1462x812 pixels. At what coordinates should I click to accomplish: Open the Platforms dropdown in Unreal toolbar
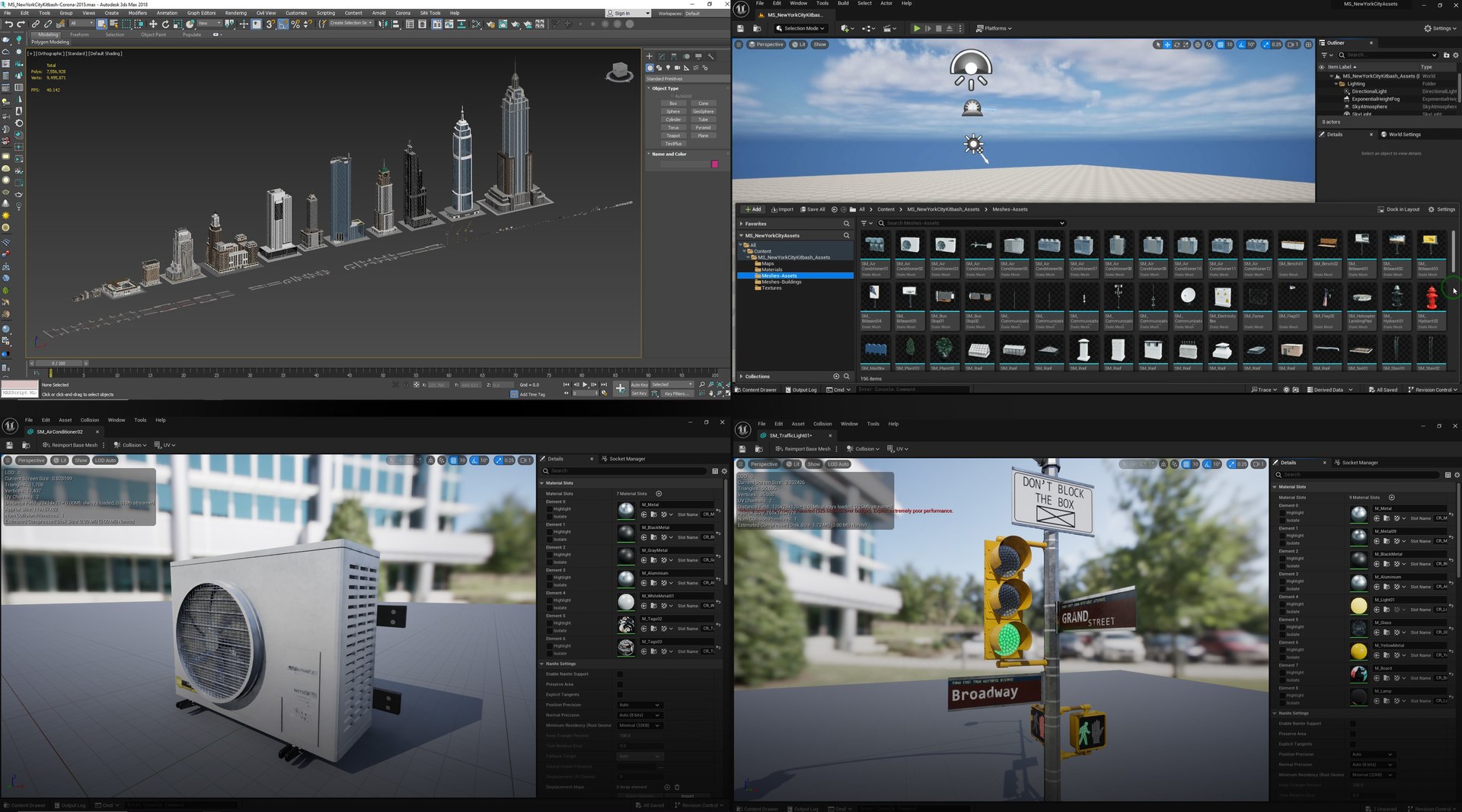[x=994, y=28]
